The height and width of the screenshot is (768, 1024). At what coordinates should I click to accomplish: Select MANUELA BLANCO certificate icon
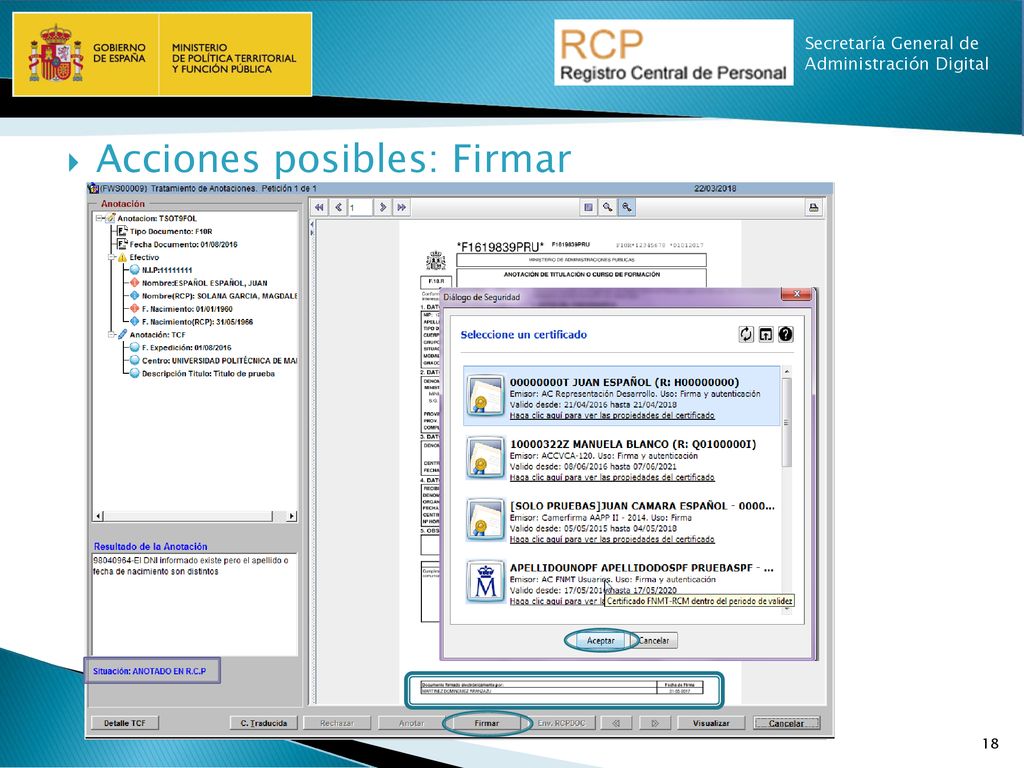(x=485, y=458)
